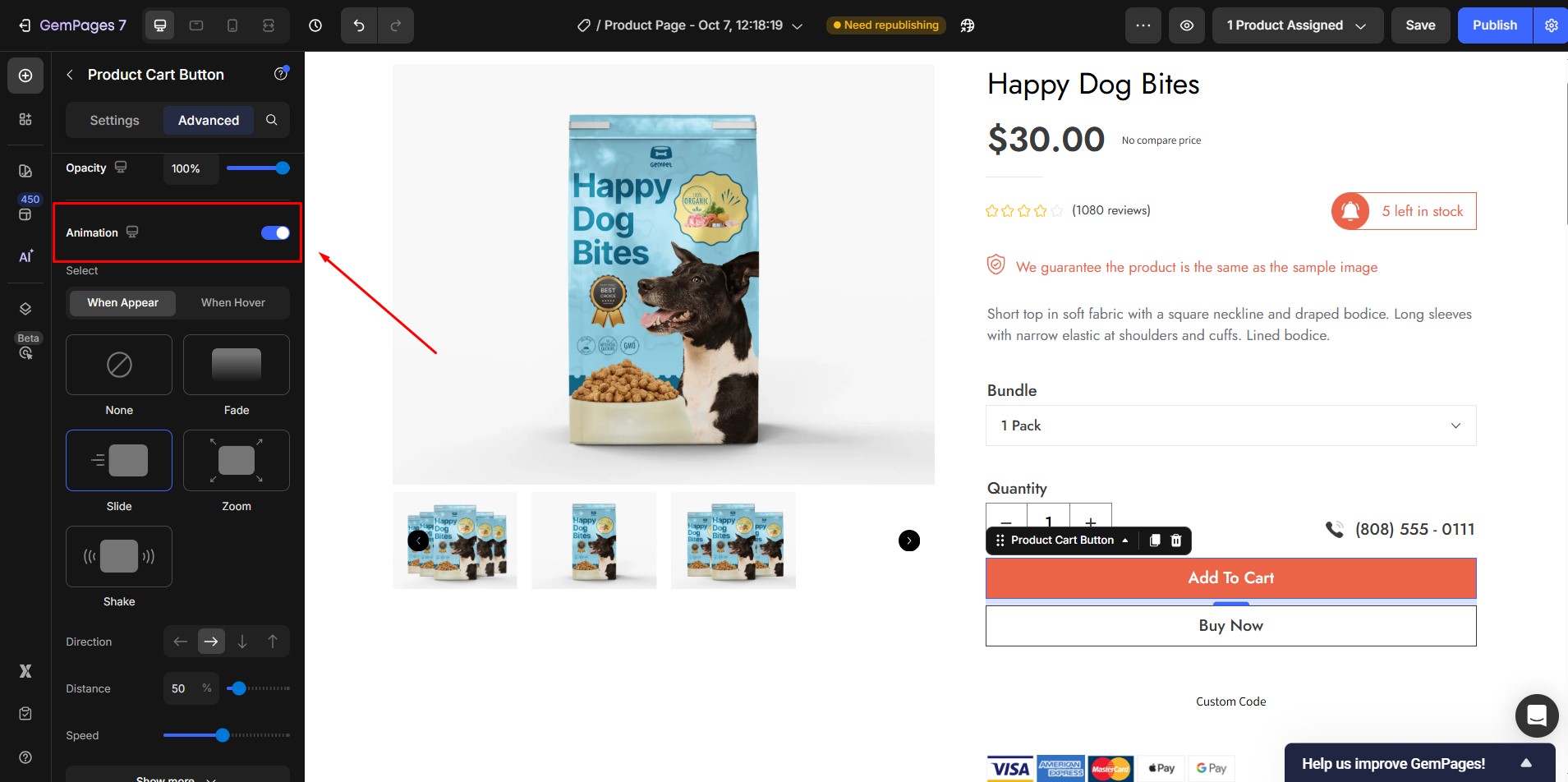Search settings with magnifier icon
Screen dimensions: 1568x782
[x=272, y=120]
